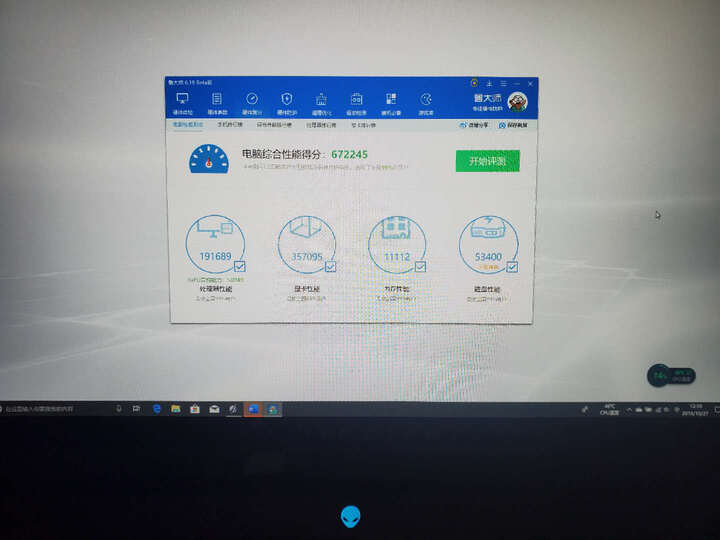This screenshot has height=540, width=720.
Task: Click the overall score 672245
Action: pos(349,154)
